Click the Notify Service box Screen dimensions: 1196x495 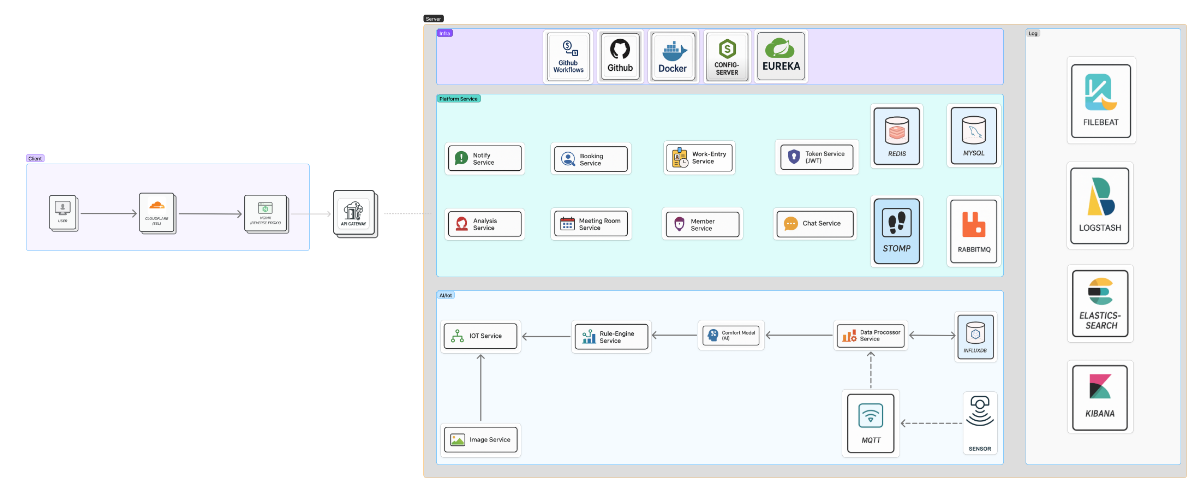point(484,158)
